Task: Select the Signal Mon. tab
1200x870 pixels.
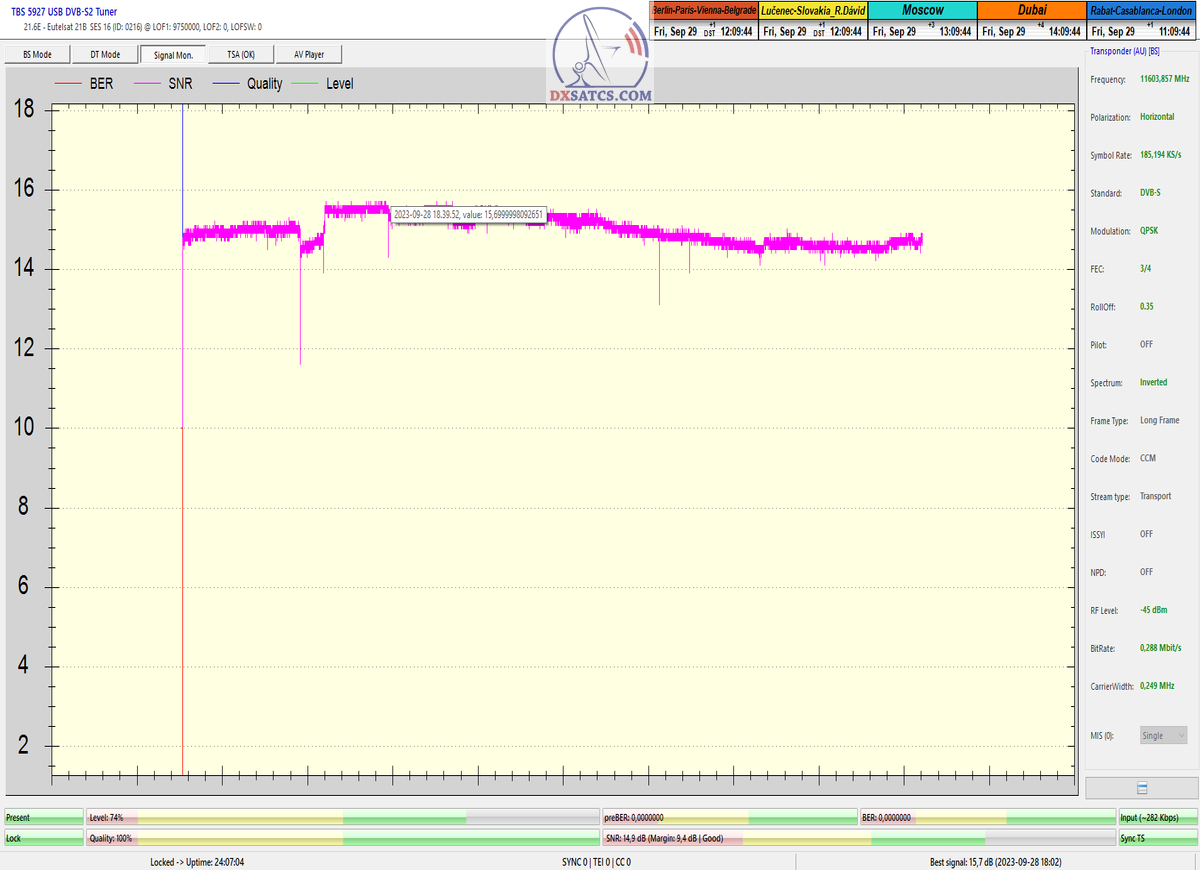Action: pyautogui.click(x=173, y=54)
